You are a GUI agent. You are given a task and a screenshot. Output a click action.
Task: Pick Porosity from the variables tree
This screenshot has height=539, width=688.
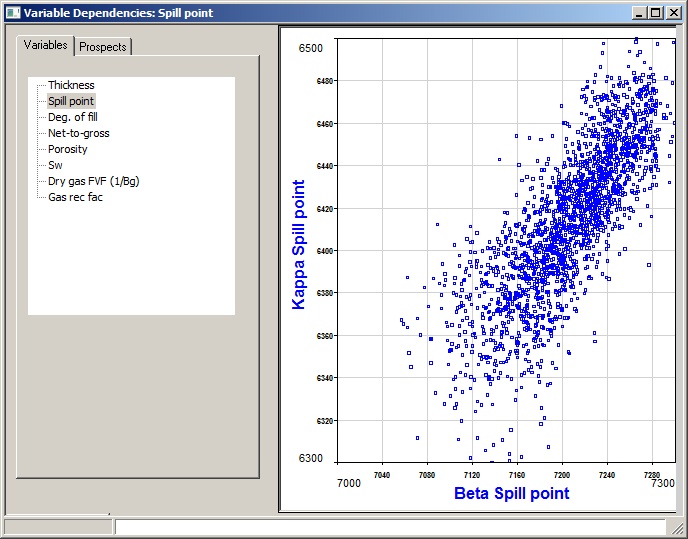68,149
